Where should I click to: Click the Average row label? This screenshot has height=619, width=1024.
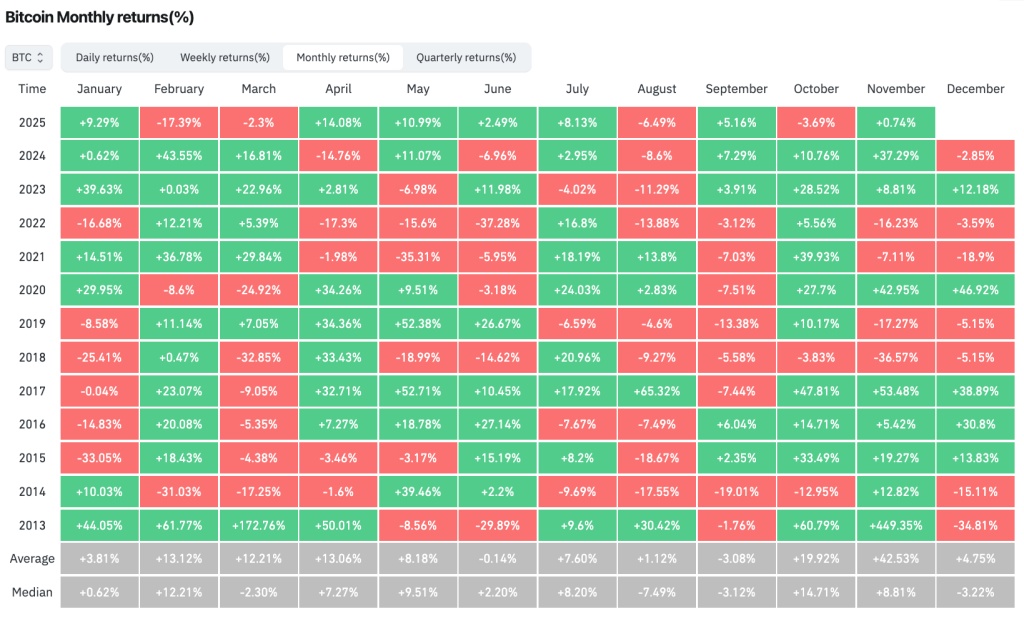tap(32, 558)
